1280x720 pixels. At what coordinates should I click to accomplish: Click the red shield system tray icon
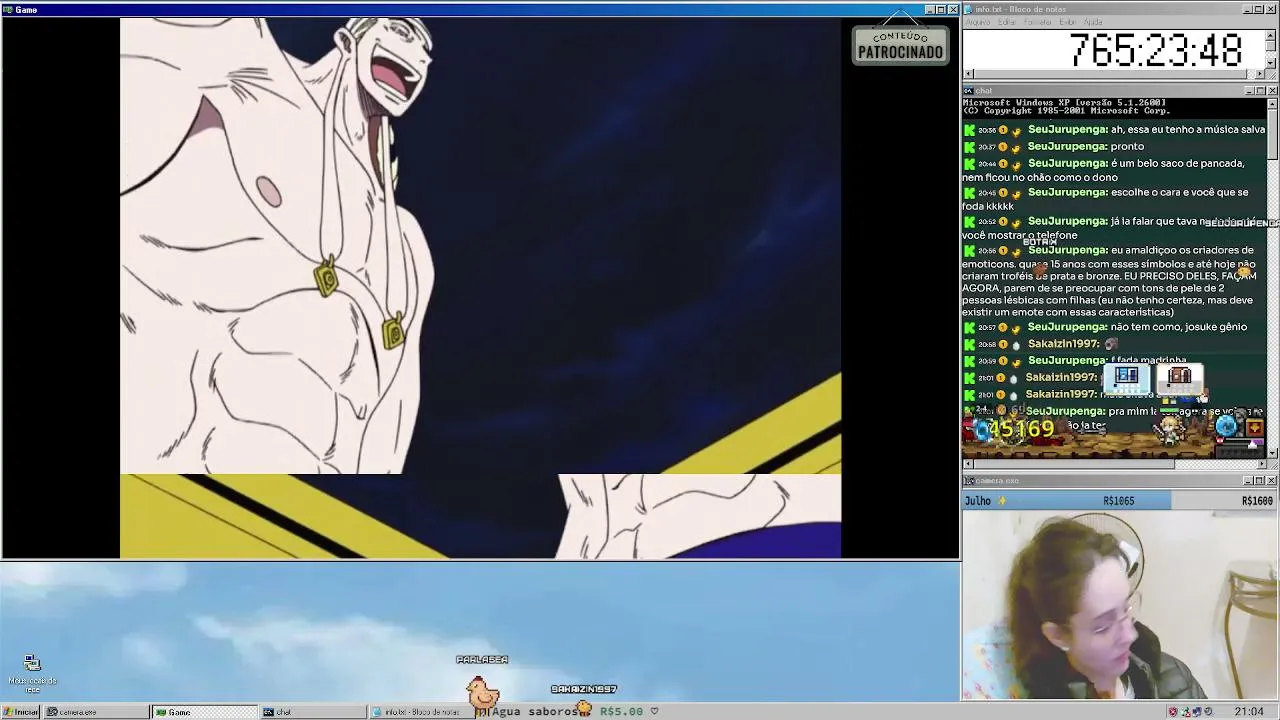pyautogui.click(x=1173, y=712)
